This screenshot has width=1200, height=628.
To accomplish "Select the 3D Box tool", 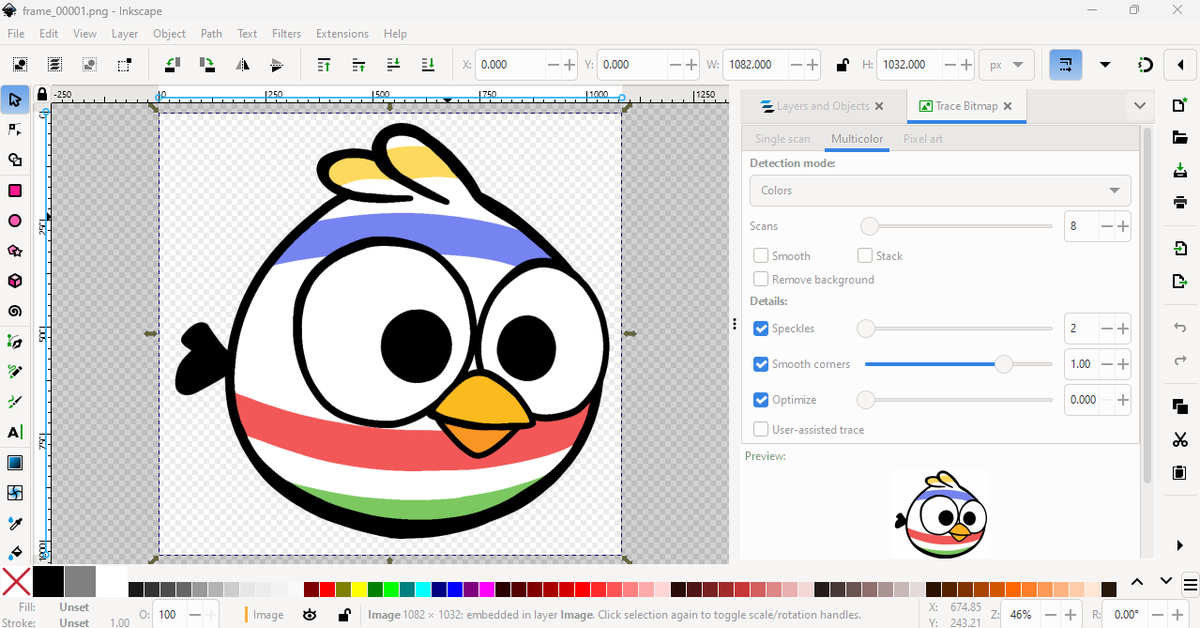I will (x=15, y=281).
